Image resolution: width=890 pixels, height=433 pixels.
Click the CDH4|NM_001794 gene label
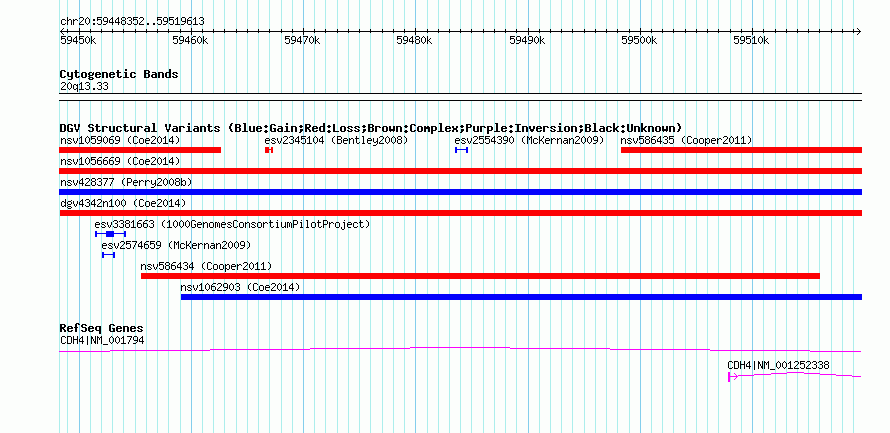pos(102,340)
